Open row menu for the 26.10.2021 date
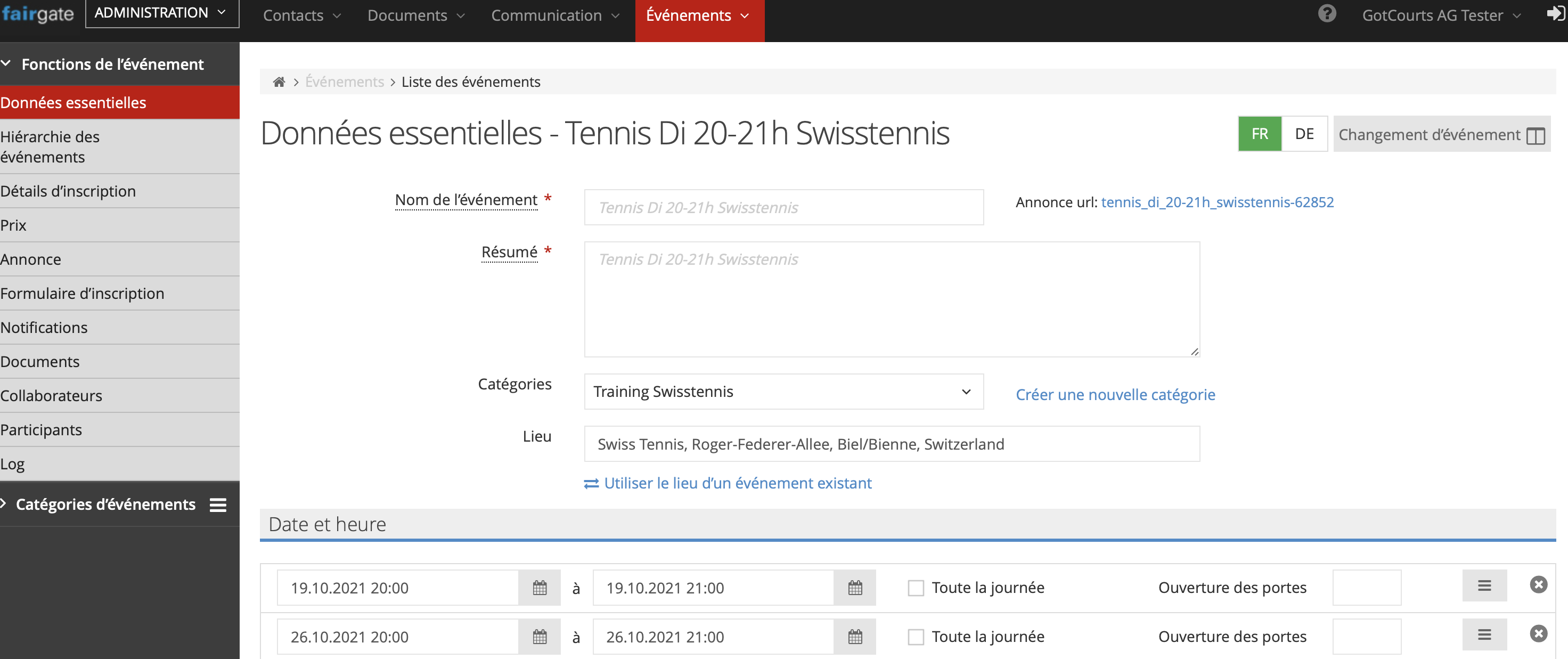Image resolution: width=1568 pixels, height=659 pixels. click(1484, 634)
